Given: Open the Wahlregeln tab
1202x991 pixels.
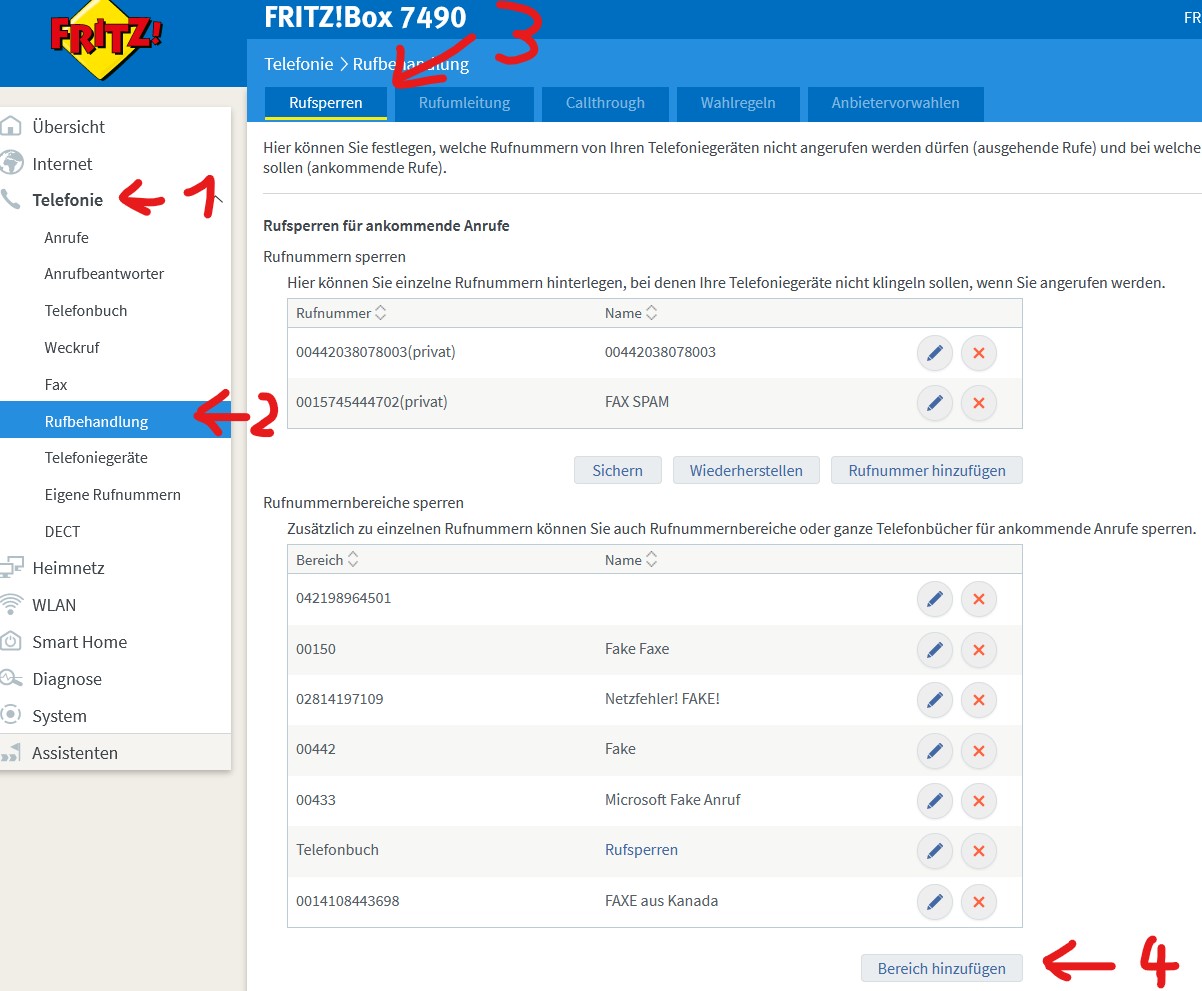Looking at the screenshot, I should coord(737,103).
